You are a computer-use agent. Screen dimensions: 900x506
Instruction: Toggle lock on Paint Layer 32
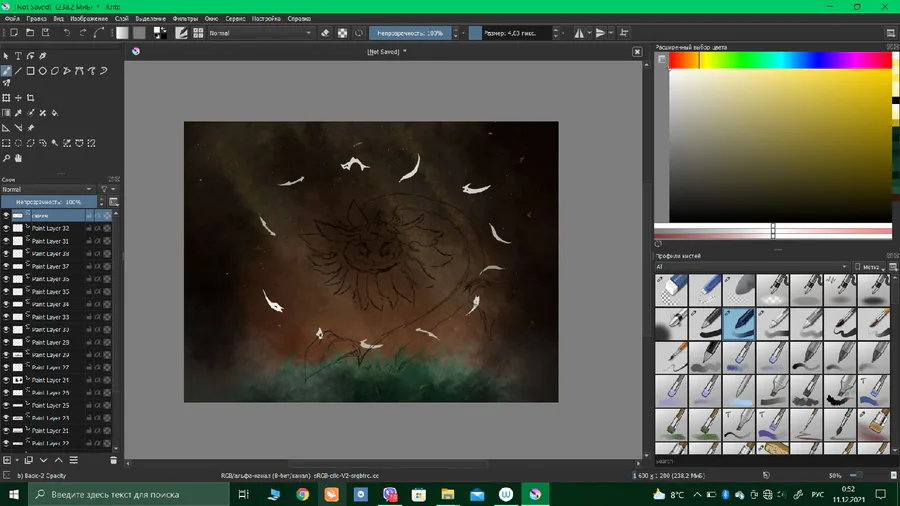pyautogui.click(x=89, y=228)
